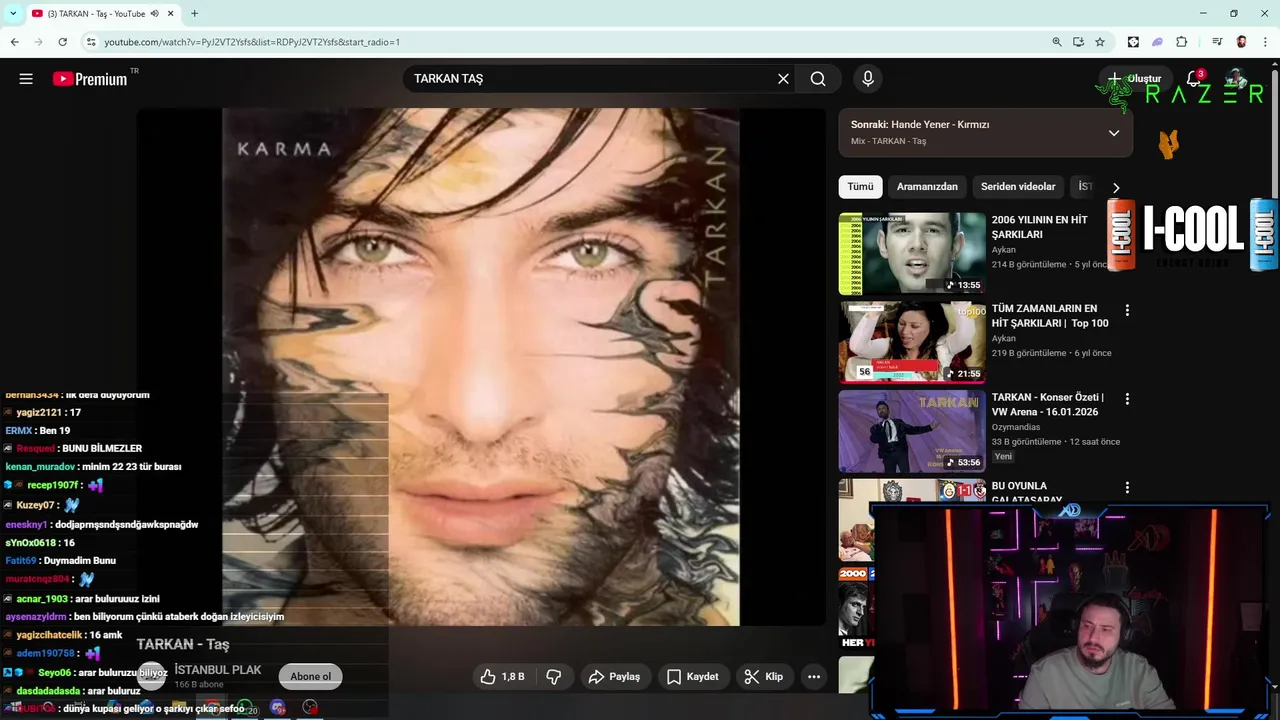
Task: Open options menu for Tüm Zamanların video
Action: click(x=1127, y=311)
